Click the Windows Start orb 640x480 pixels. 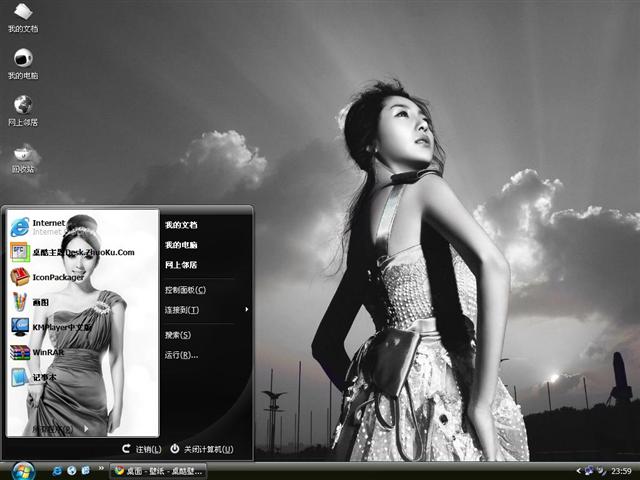tap(22, 471)
